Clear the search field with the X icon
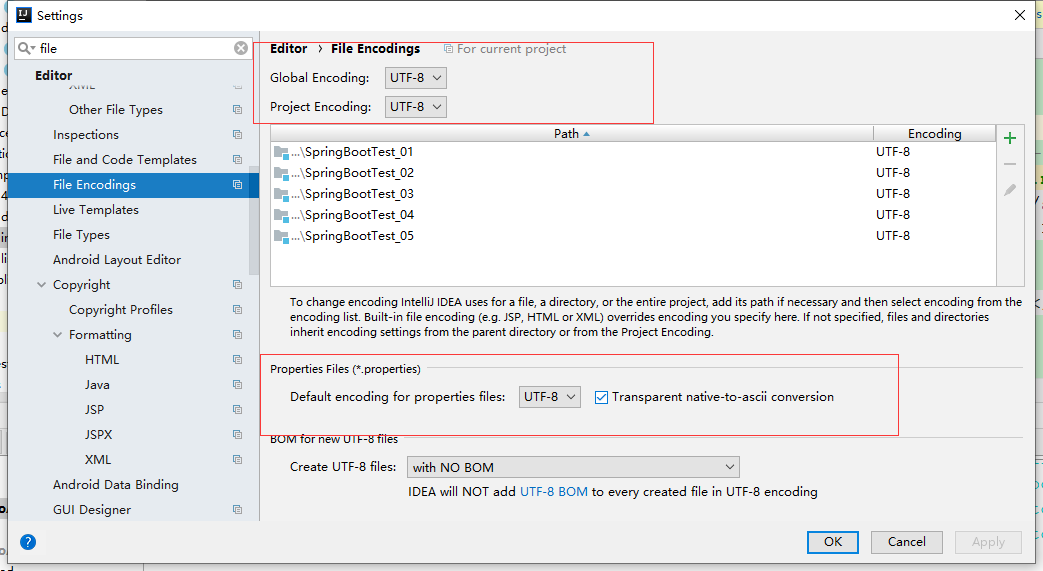1043x571 pixels. (241, 48)
